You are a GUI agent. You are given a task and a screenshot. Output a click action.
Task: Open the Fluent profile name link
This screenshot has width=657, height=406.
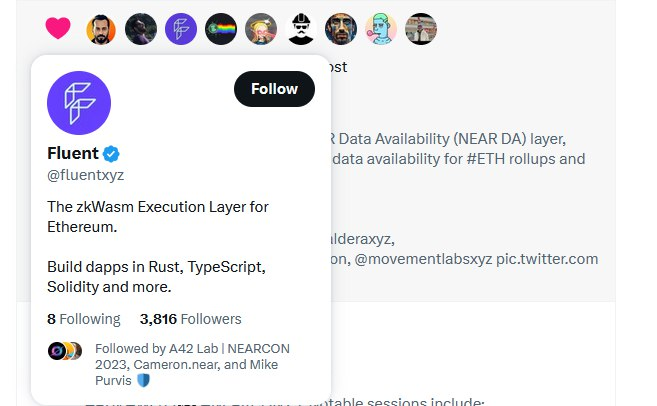[73, 153]
